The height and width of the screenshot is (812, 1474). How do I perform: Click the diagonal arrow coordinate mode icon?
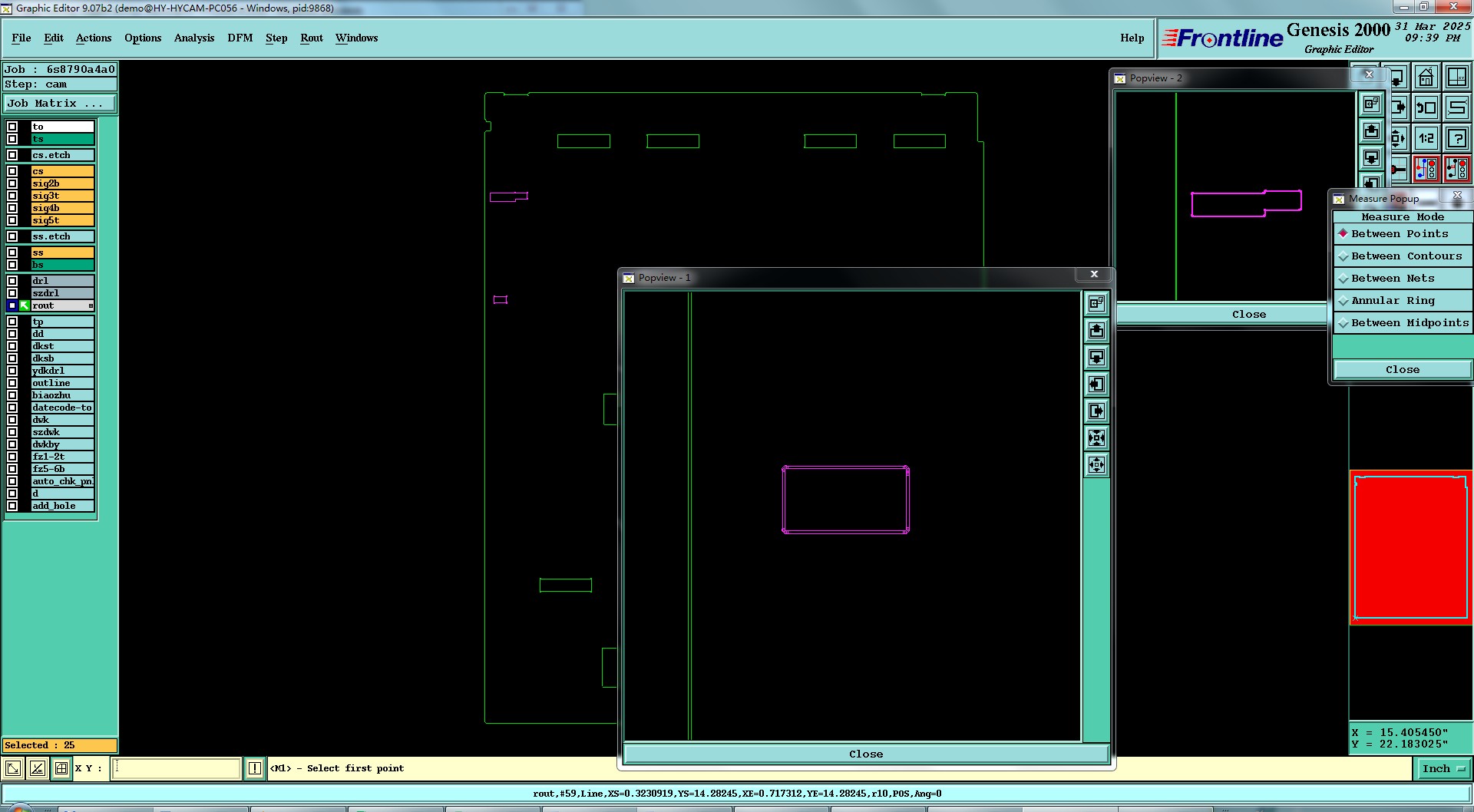[x=13, y=767]
